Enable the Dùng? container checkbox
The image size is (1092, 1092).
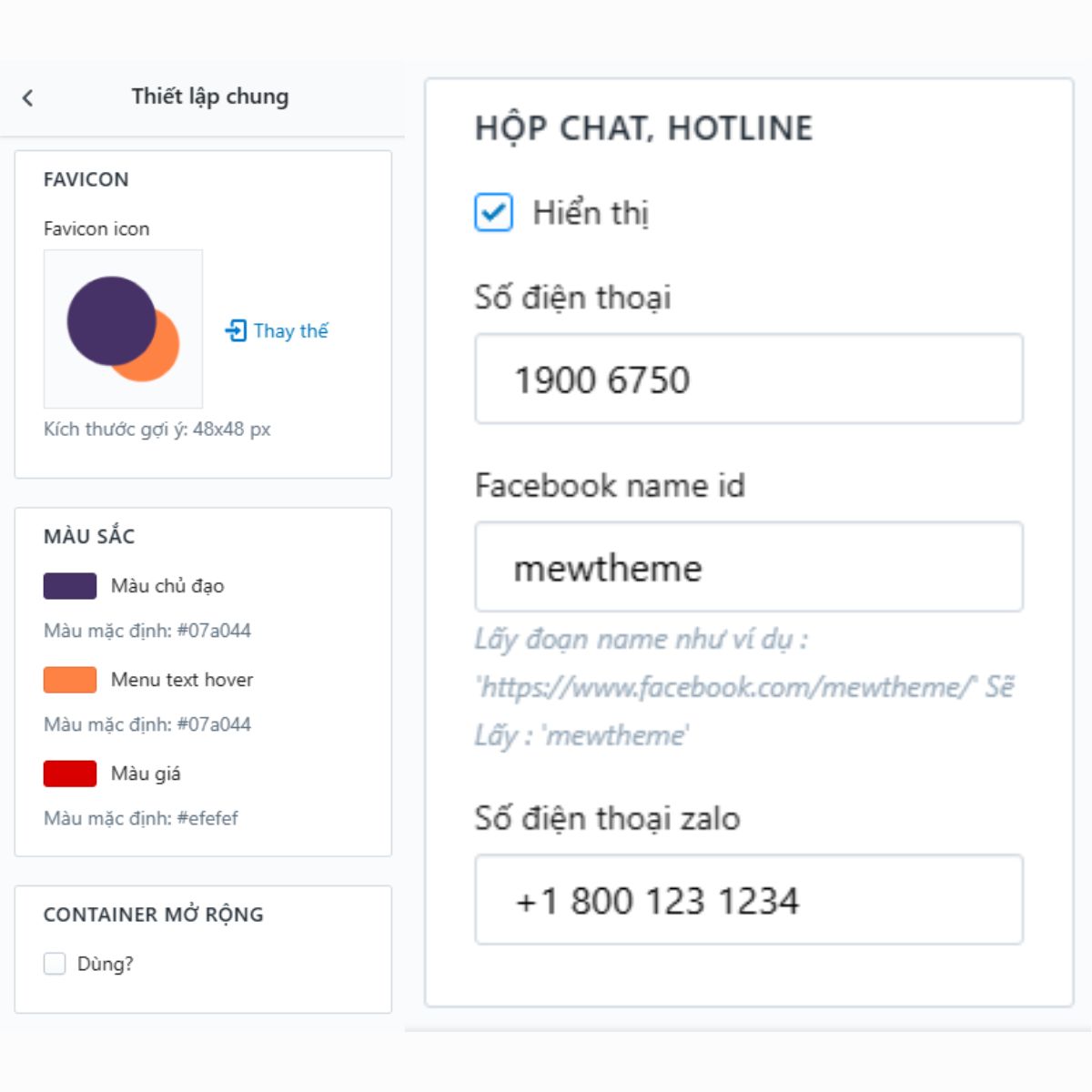point(55,964)
